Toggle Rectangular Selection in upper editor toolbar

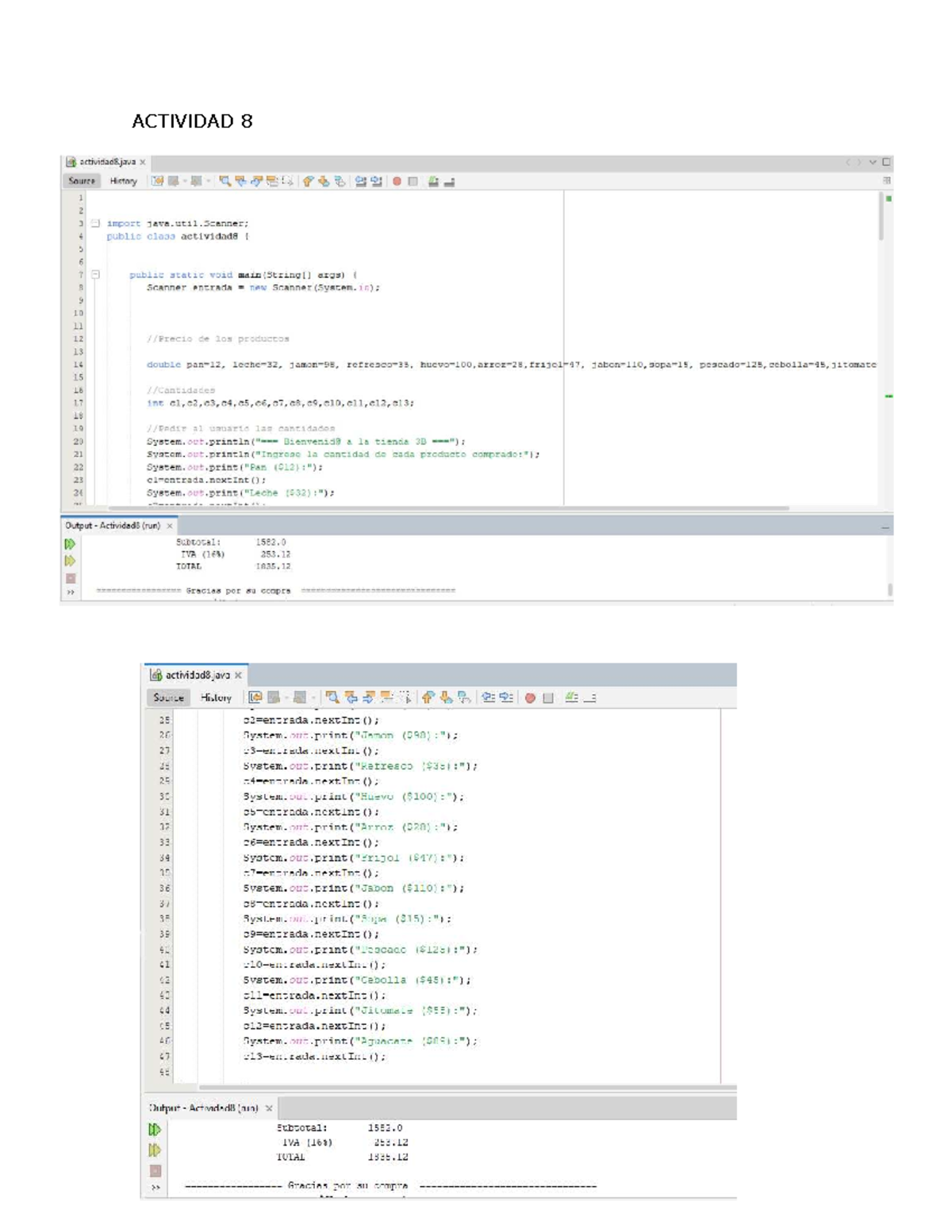tap(287, 181)
